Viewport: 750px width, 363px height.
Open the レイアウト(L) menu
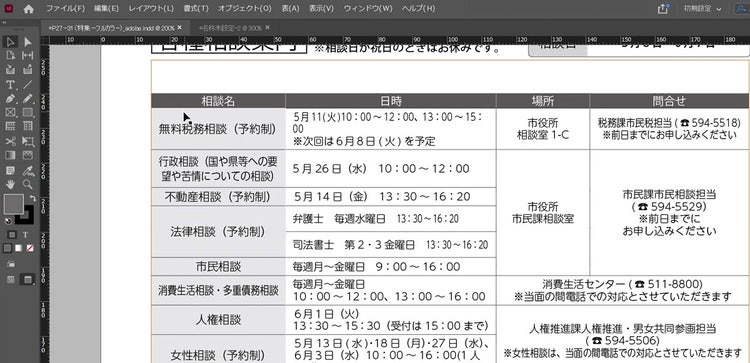click(151, 9)
